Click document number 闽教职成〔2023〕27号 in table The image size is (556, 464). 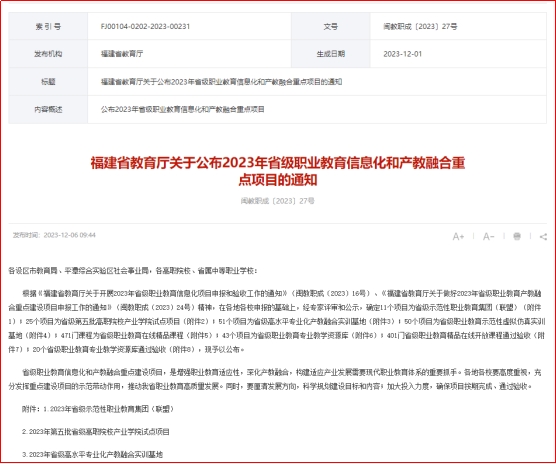pos(420,27)
